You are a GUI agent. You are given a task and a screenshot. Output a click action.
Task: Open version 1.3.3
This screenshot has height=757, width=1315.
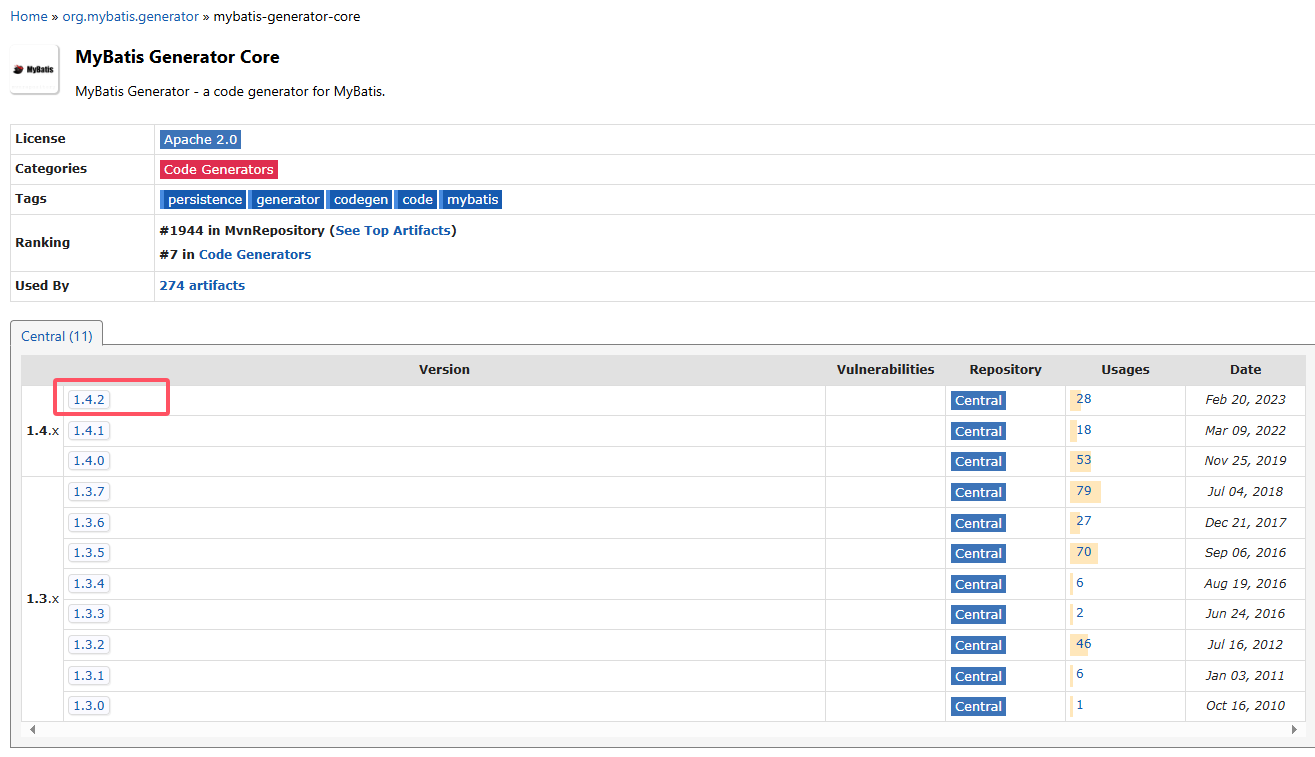click(89, 613)
